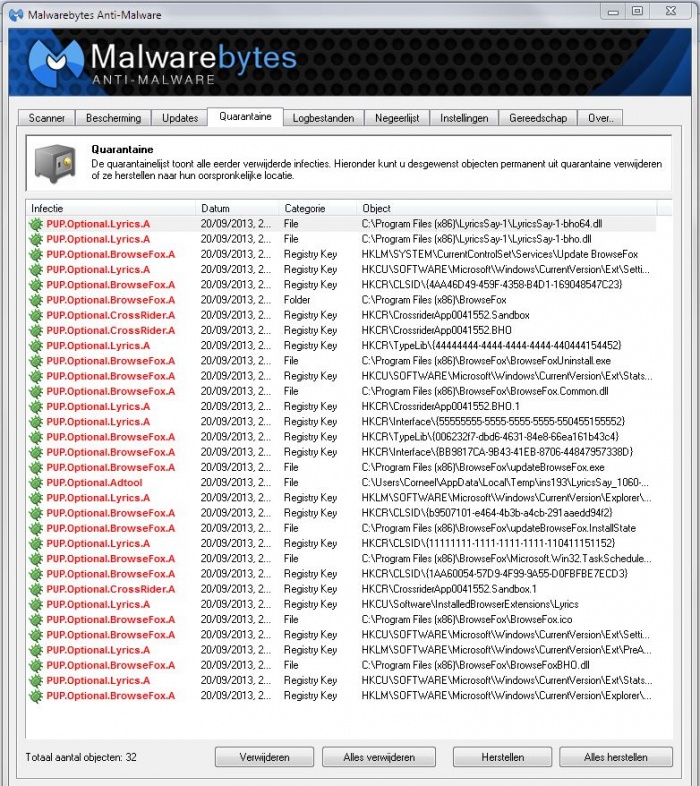Switch to the Bescherming tab
Image resolution: width=700 pixels, height=786 pixels.
point(113,118)
